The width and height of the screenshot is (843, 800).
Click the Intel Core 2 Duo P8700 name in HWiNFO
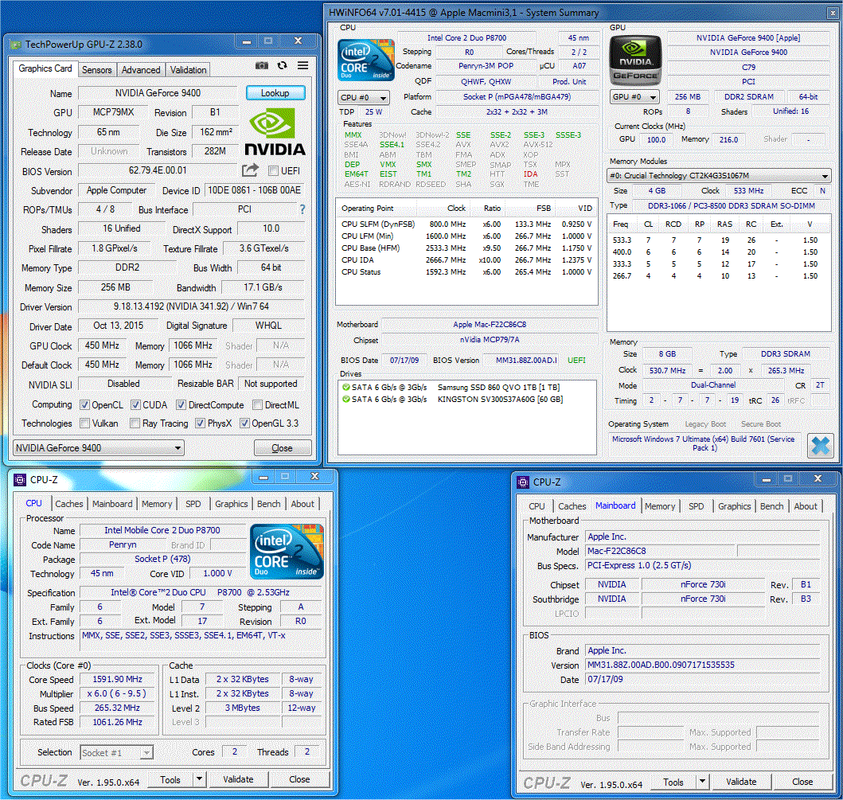pos(467,38)
